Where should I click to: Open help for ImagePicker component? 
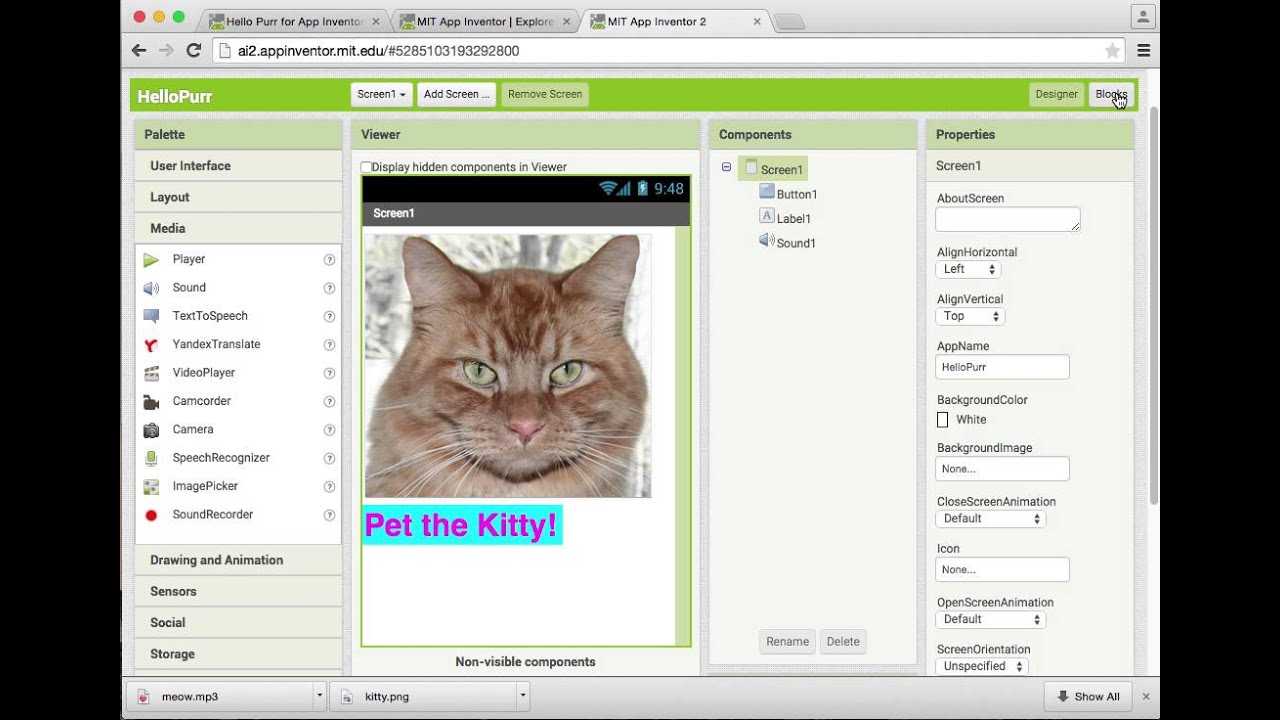(329, 487)
